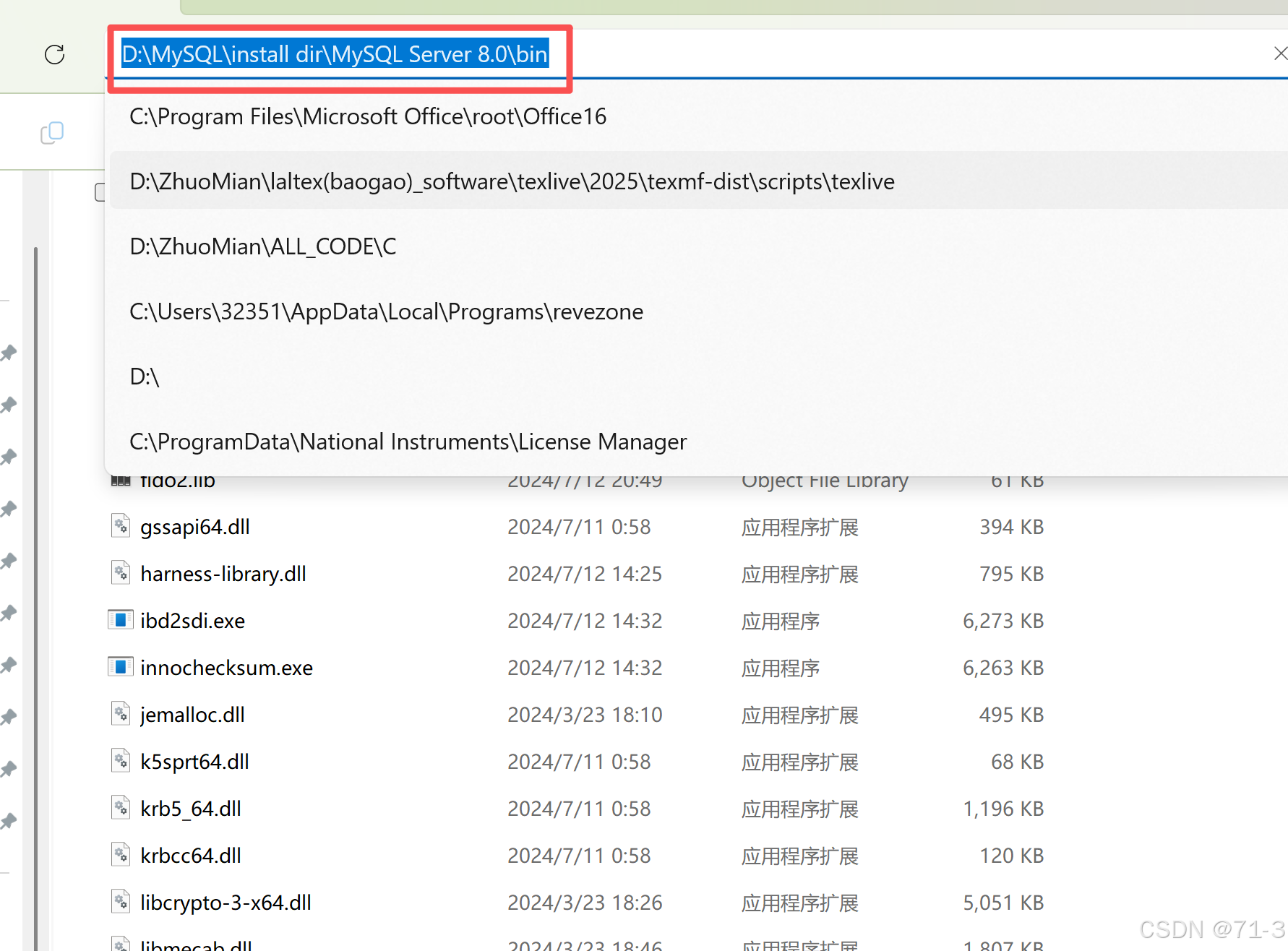Click the 应用程序扩展 type of jemalloc.dll

point(800,715)
